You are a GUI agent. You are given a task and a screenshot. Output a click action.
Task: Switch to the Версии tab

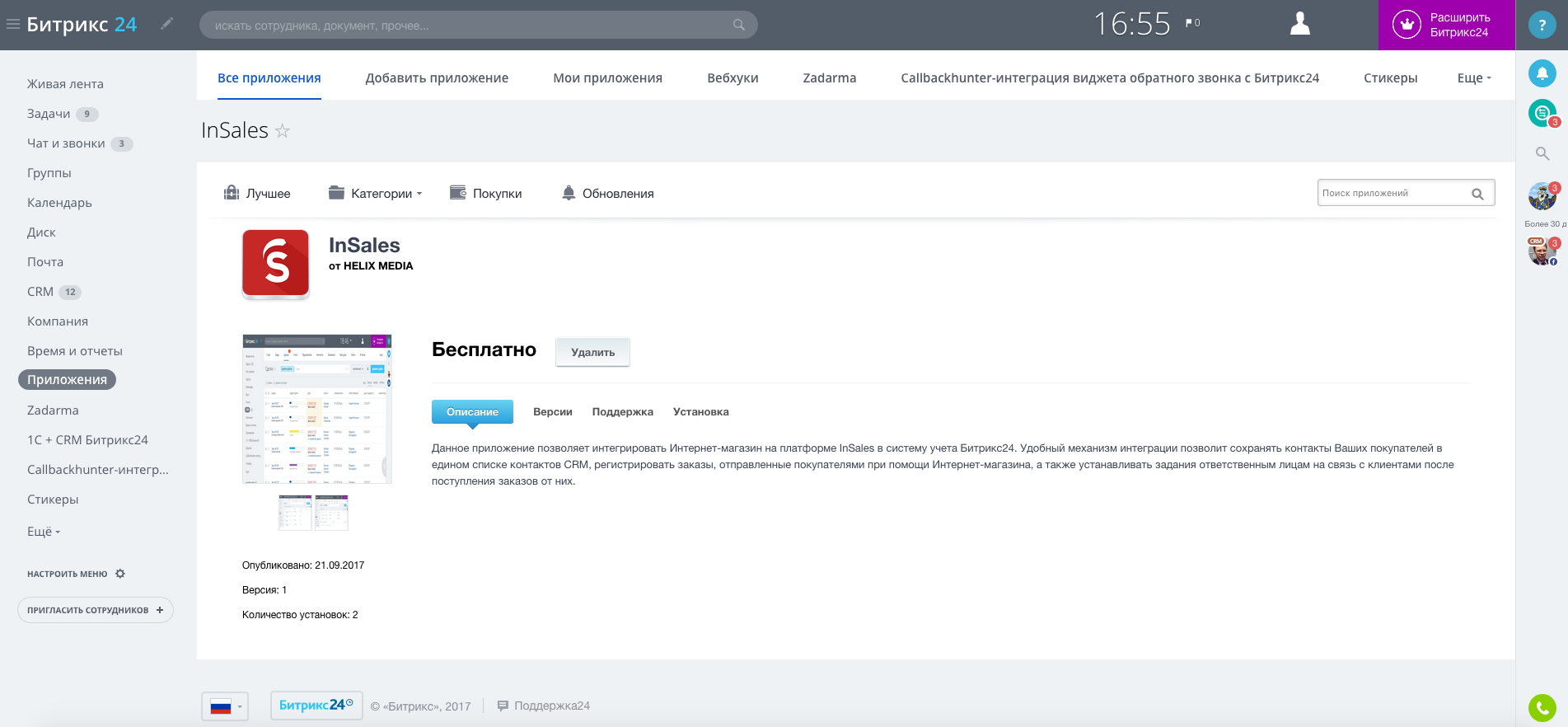553,411
